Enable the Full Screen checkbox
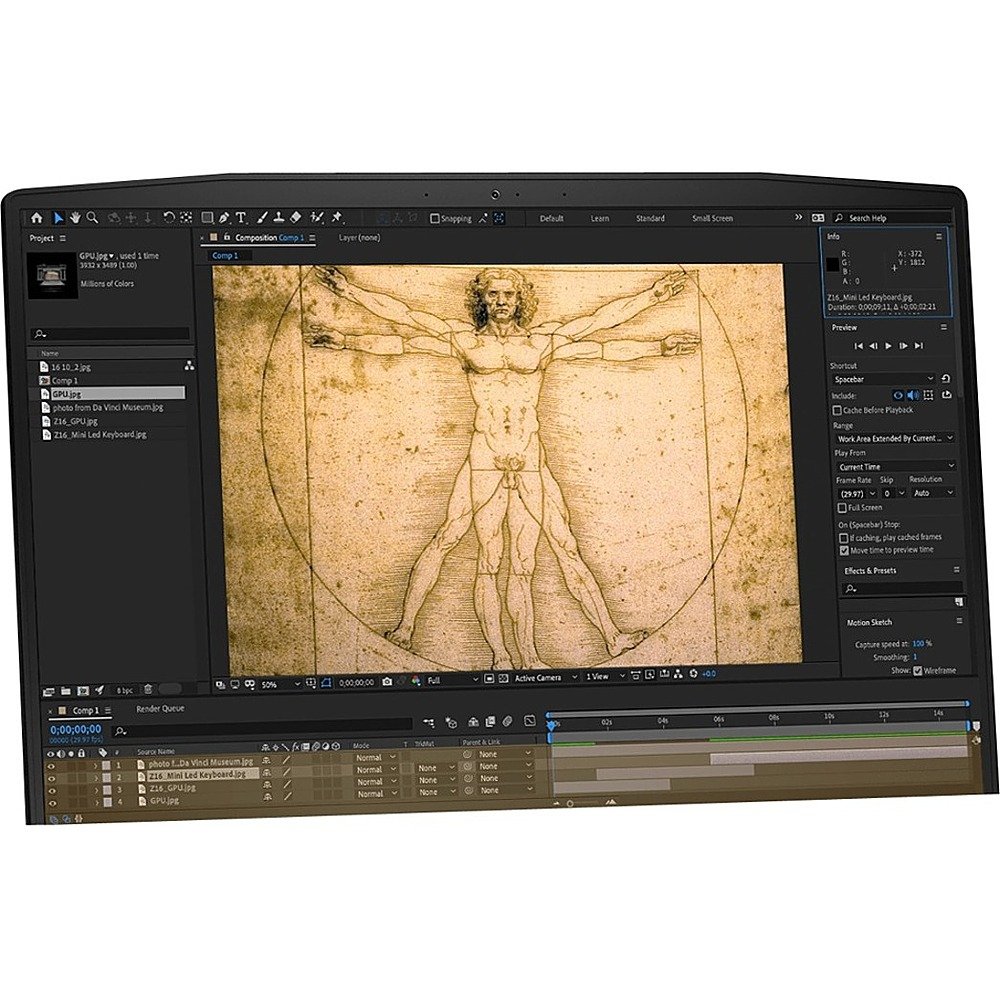The width and height of the screenshot is (1000, 1000). click(x=841, y=508)
